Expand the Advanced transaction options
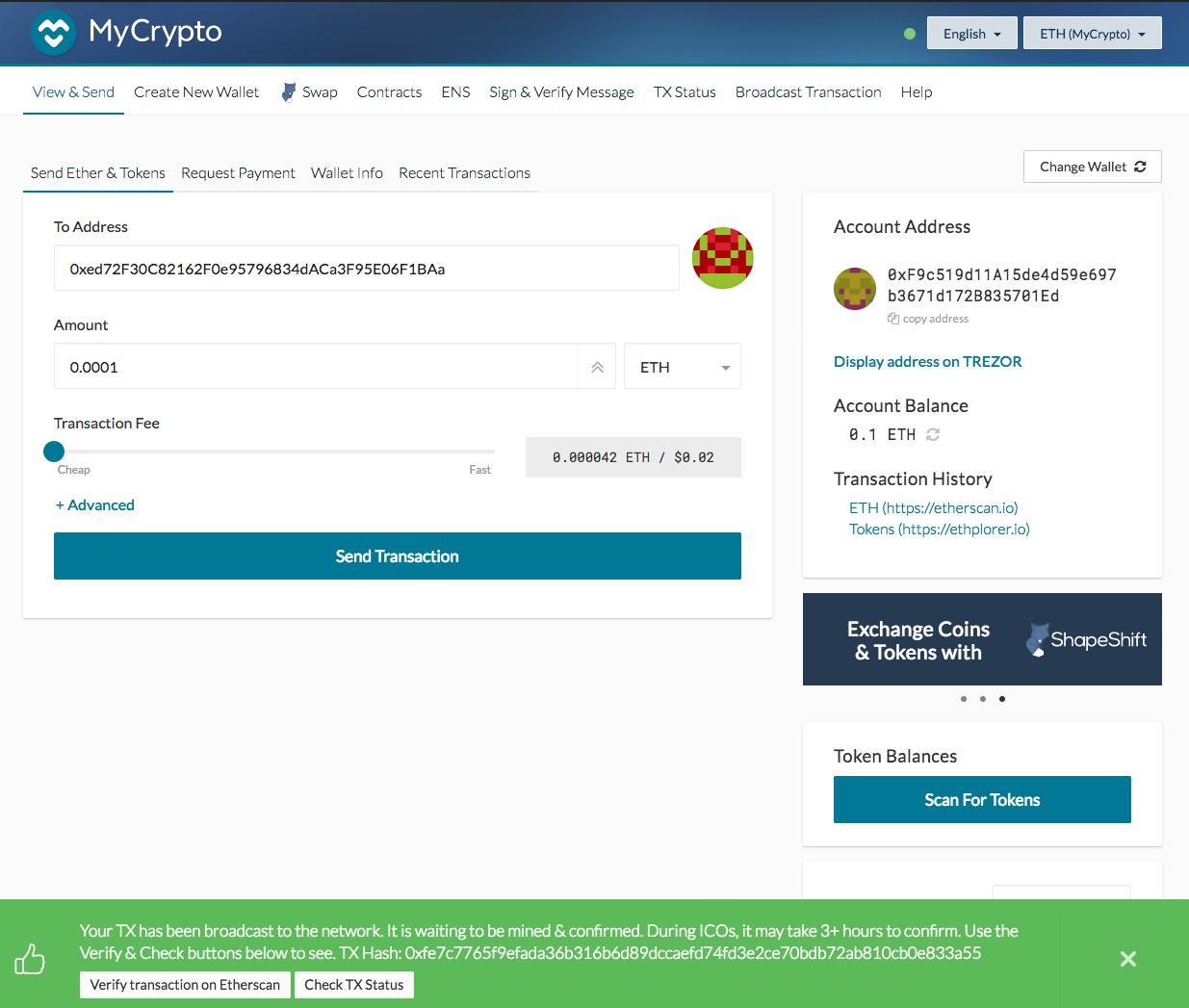Viewport: 1189px width, 1008px height. 94,505
